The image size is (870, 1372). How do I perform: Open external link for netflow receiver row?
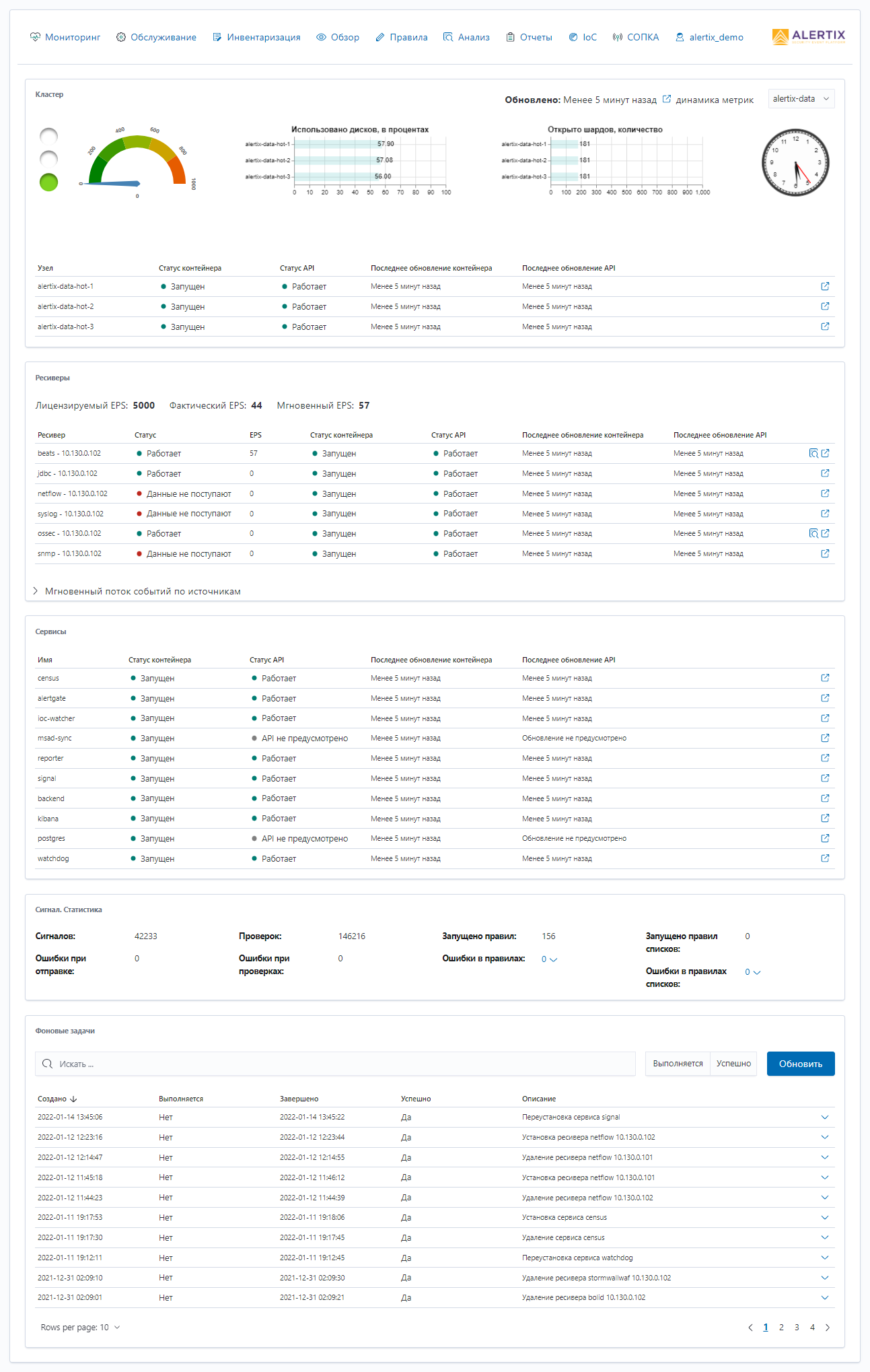tap(825, 493)
